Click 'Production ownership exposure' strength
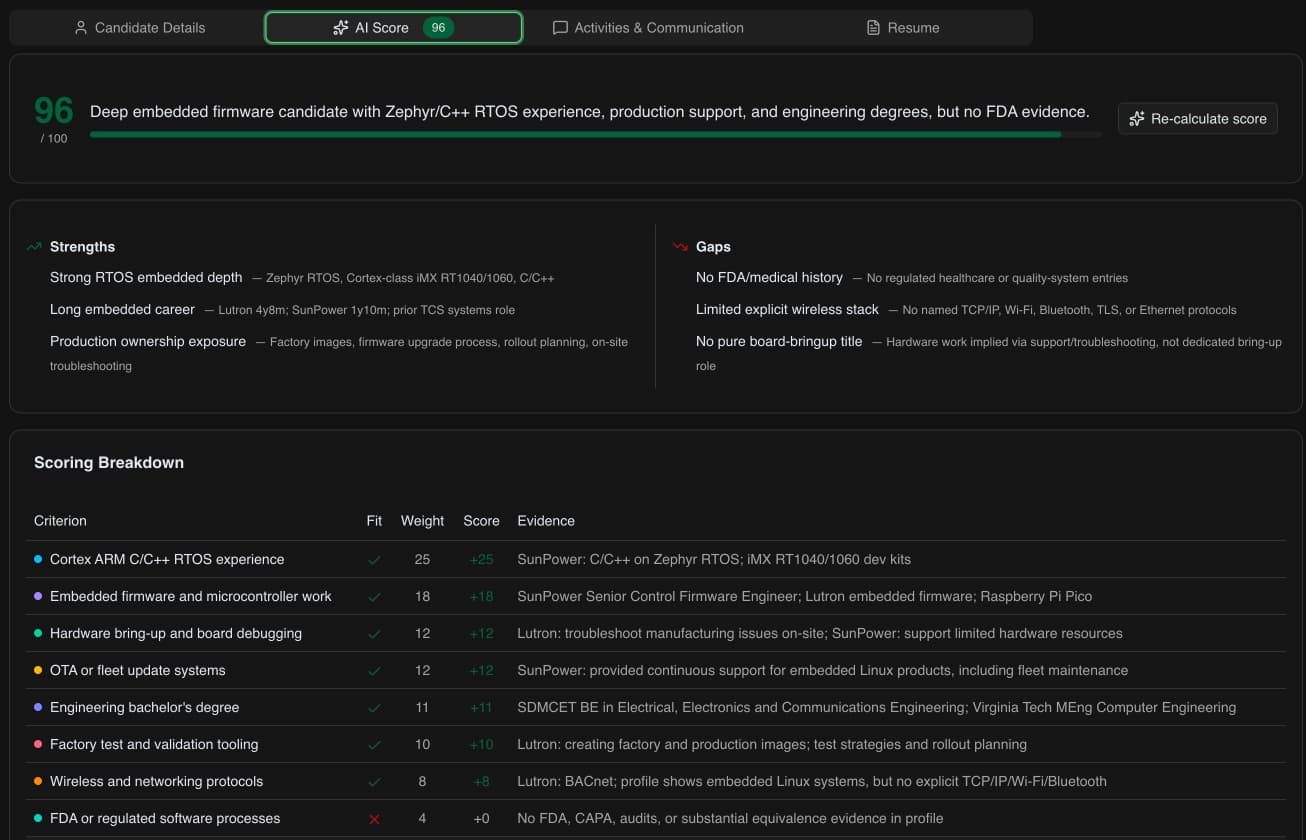The image size is (1306, 840). pyautogui.click(x=148, y=341)
